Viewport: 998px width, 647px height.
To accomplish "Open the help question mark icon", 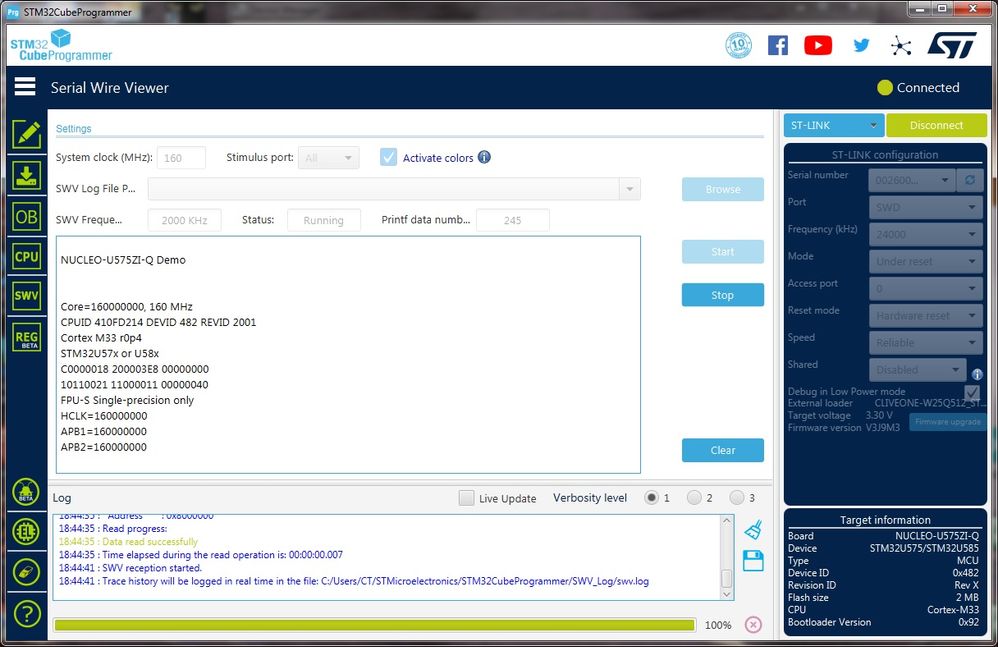I will pos(27,614).
